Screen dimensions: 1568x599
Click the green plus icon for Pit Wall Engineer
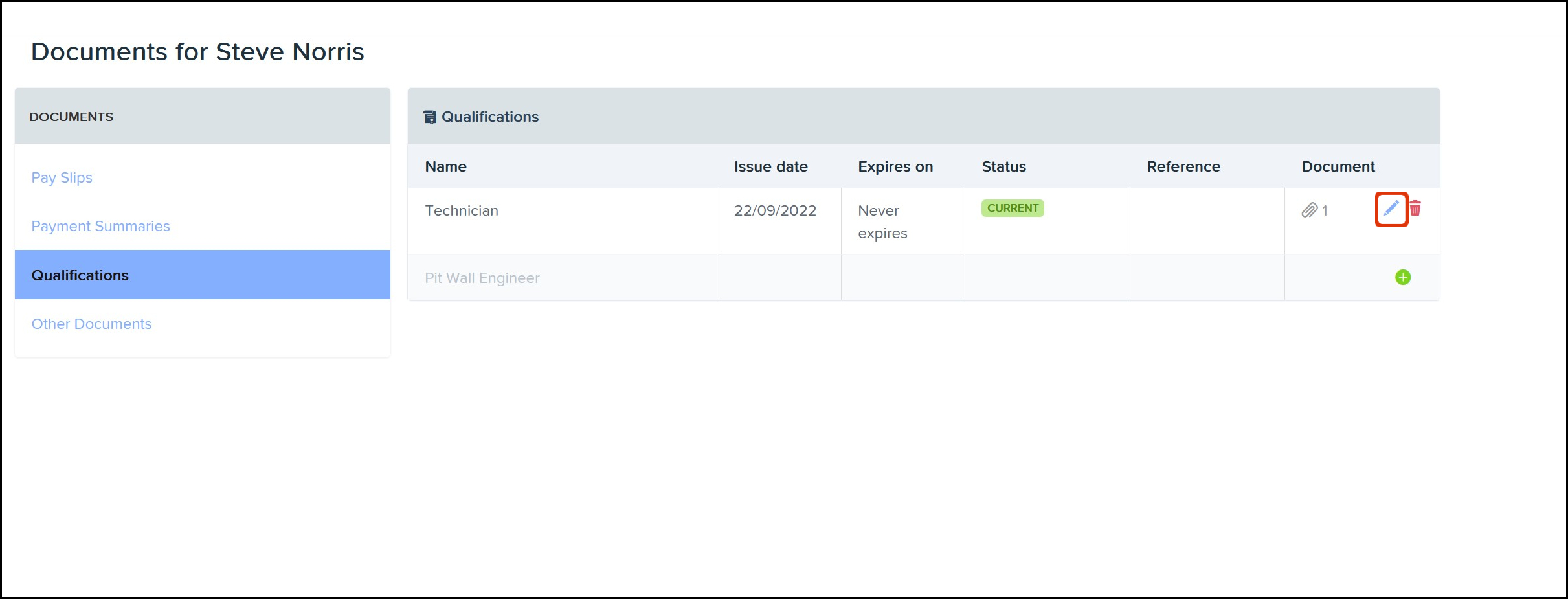tap(1402, 277)
